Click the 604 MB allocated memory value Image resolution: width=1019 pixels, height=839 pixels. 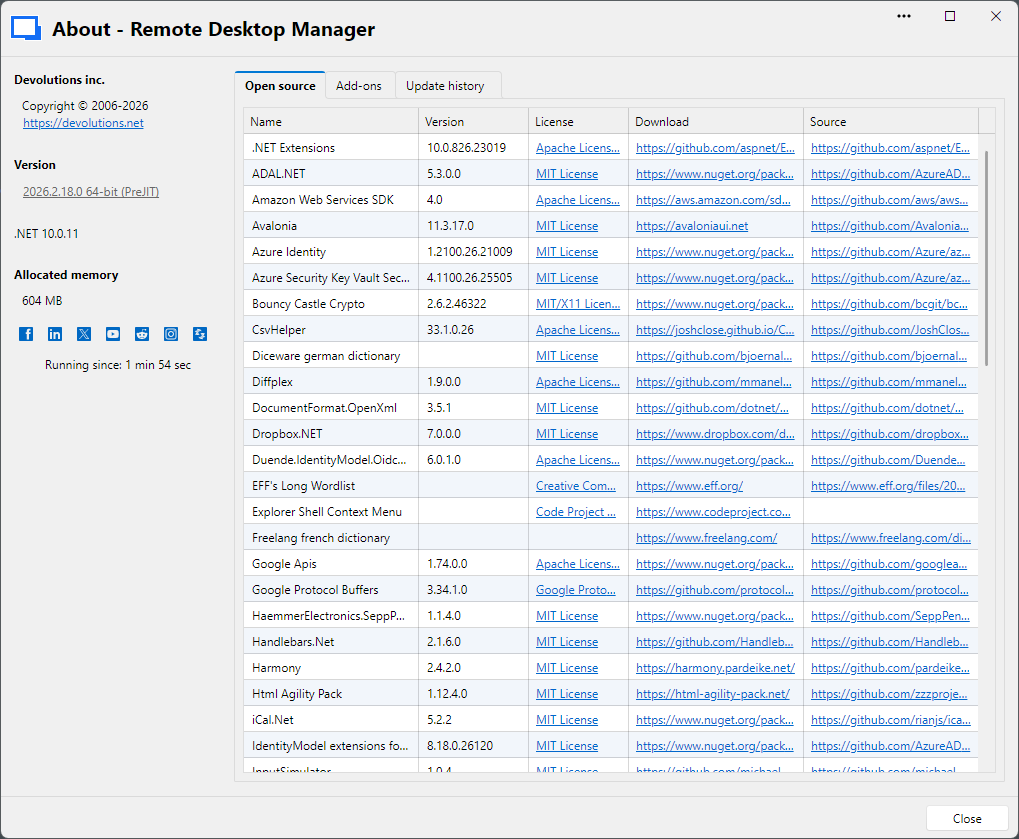coord(42,301)
